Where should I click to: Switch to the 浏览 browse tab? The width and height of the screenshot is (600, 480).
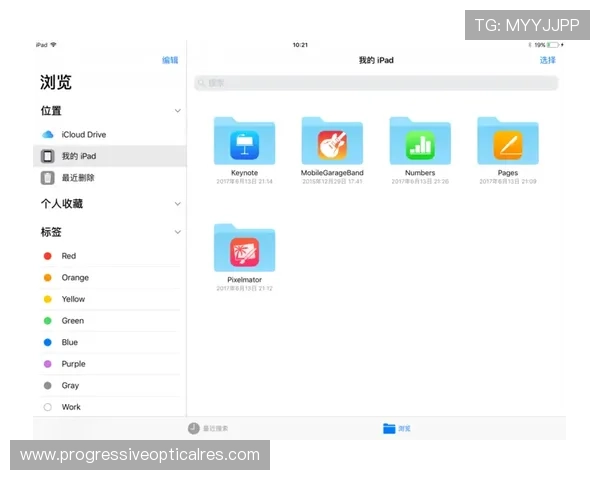(396, 428)
